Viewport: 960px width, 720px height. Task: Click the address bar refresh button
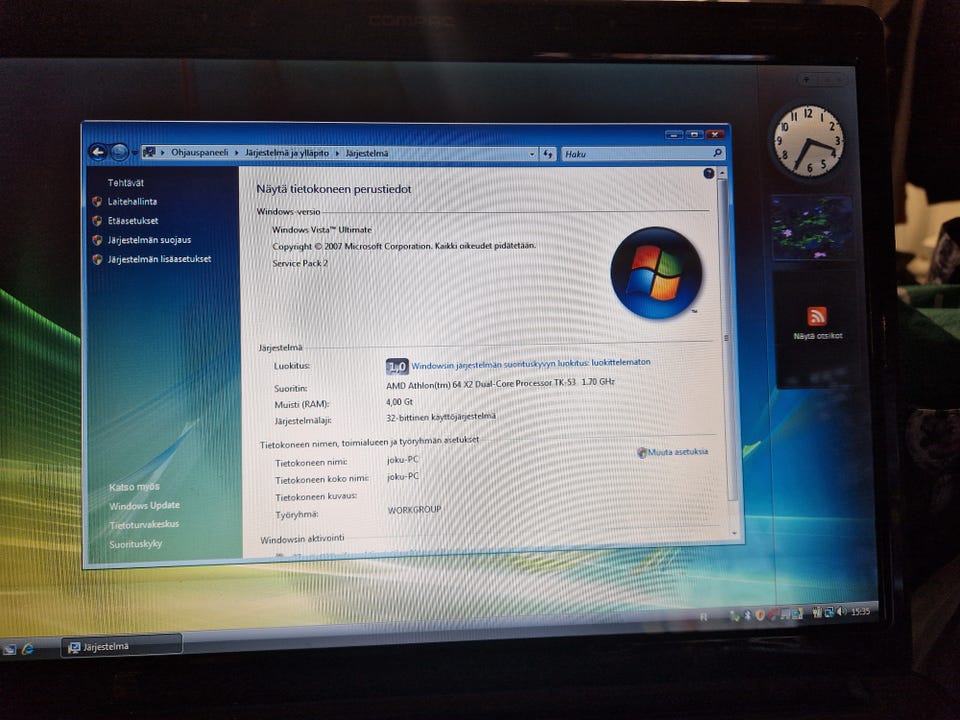point(548,154)
